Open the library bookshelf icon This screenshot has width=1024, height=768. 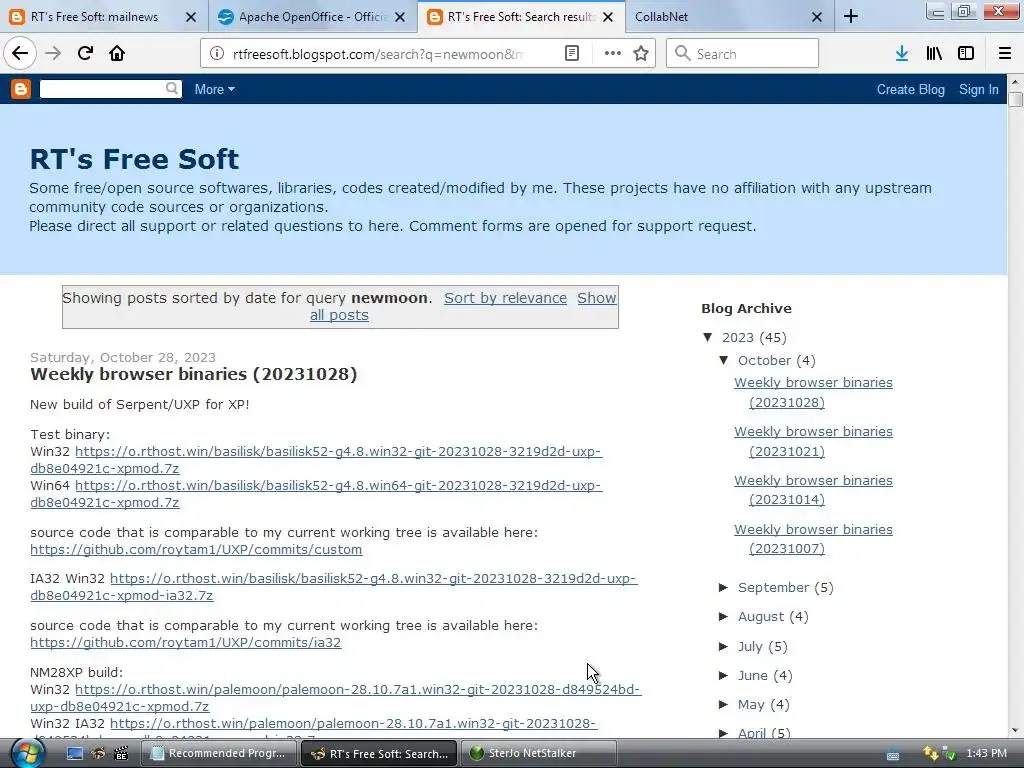934,54
